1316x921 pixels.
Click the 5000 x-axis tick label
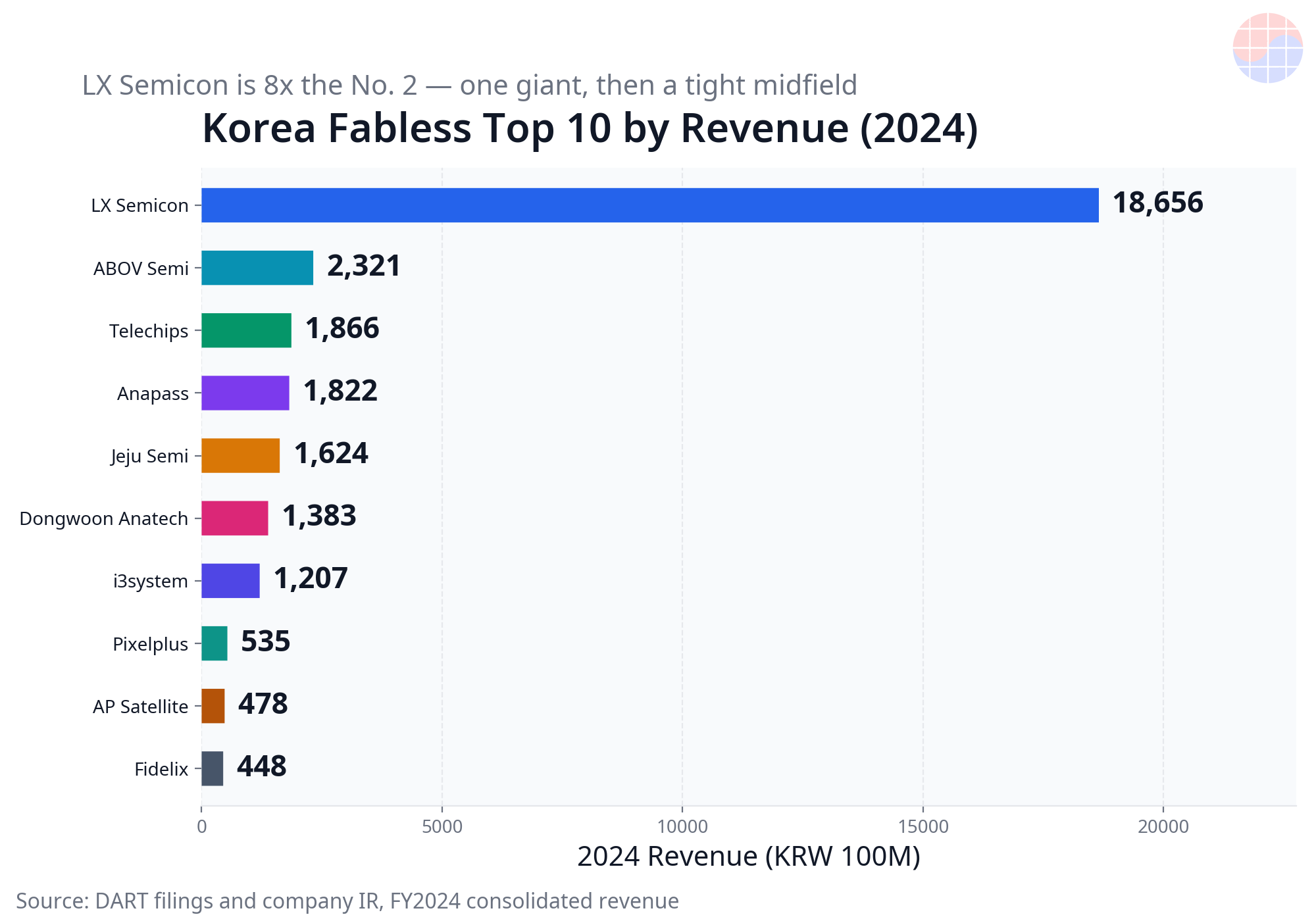(442, 827)
